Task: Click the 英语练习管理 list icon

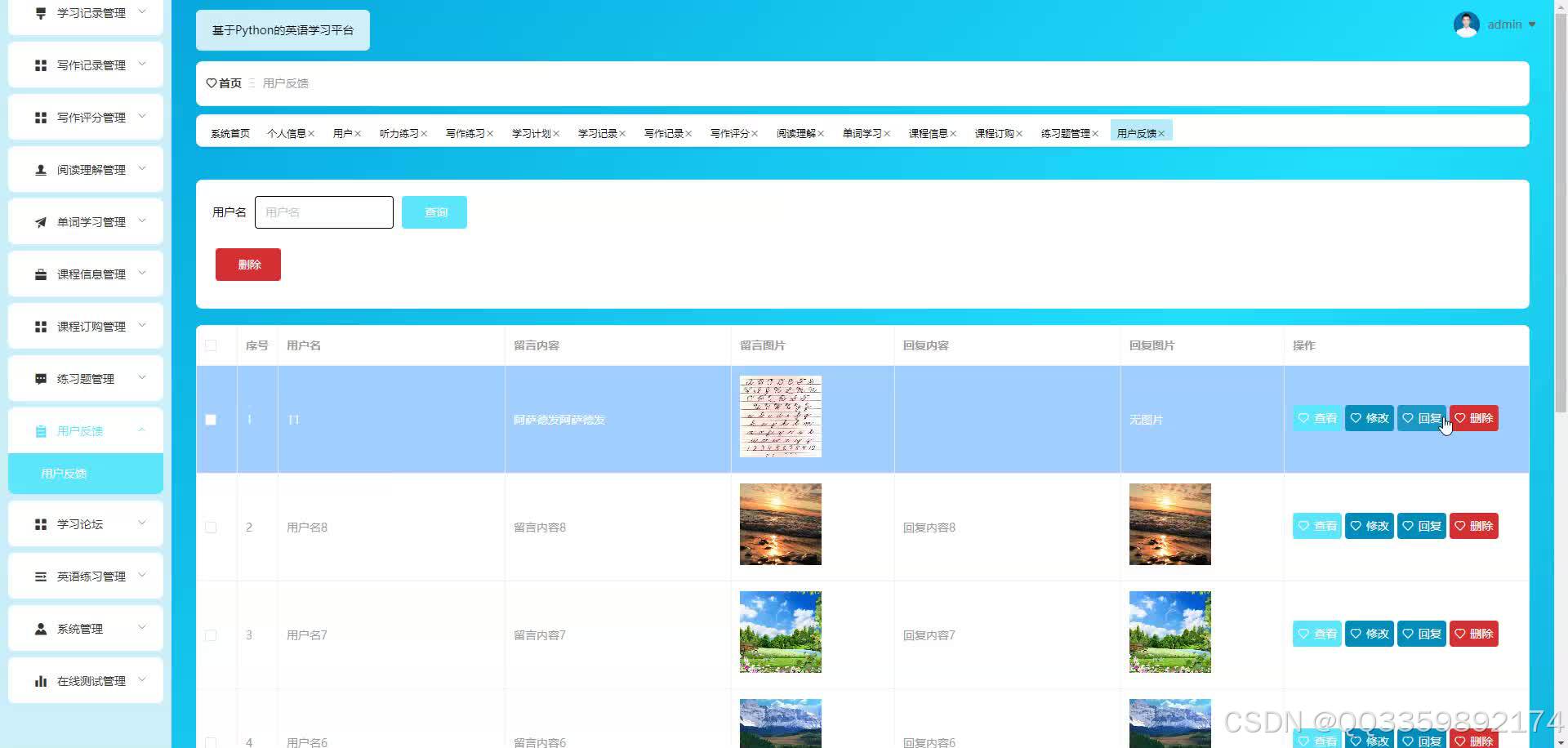Action: click(x=41, y=577)
